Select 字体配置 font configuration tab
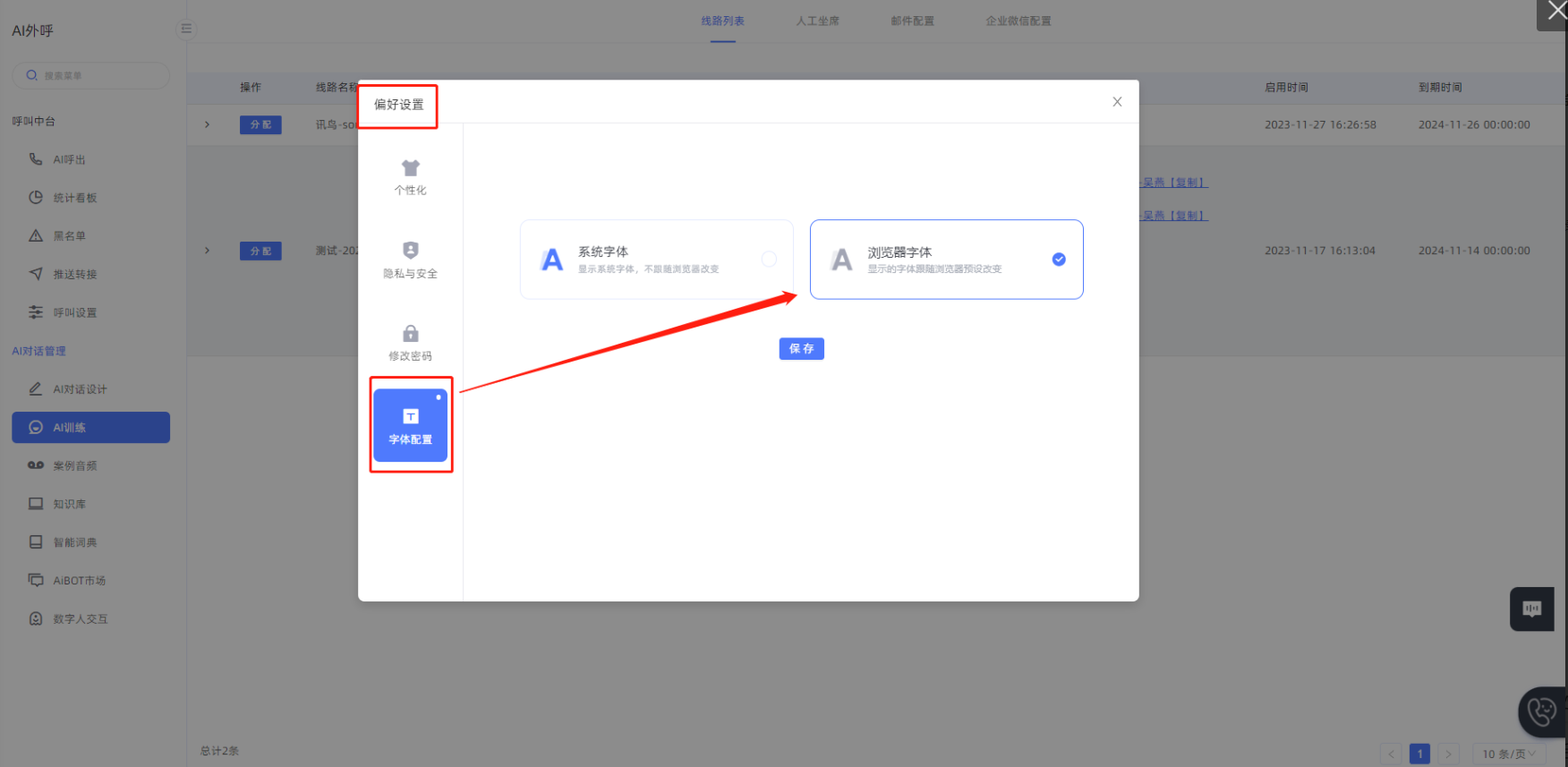 click(x=410, y=425)
